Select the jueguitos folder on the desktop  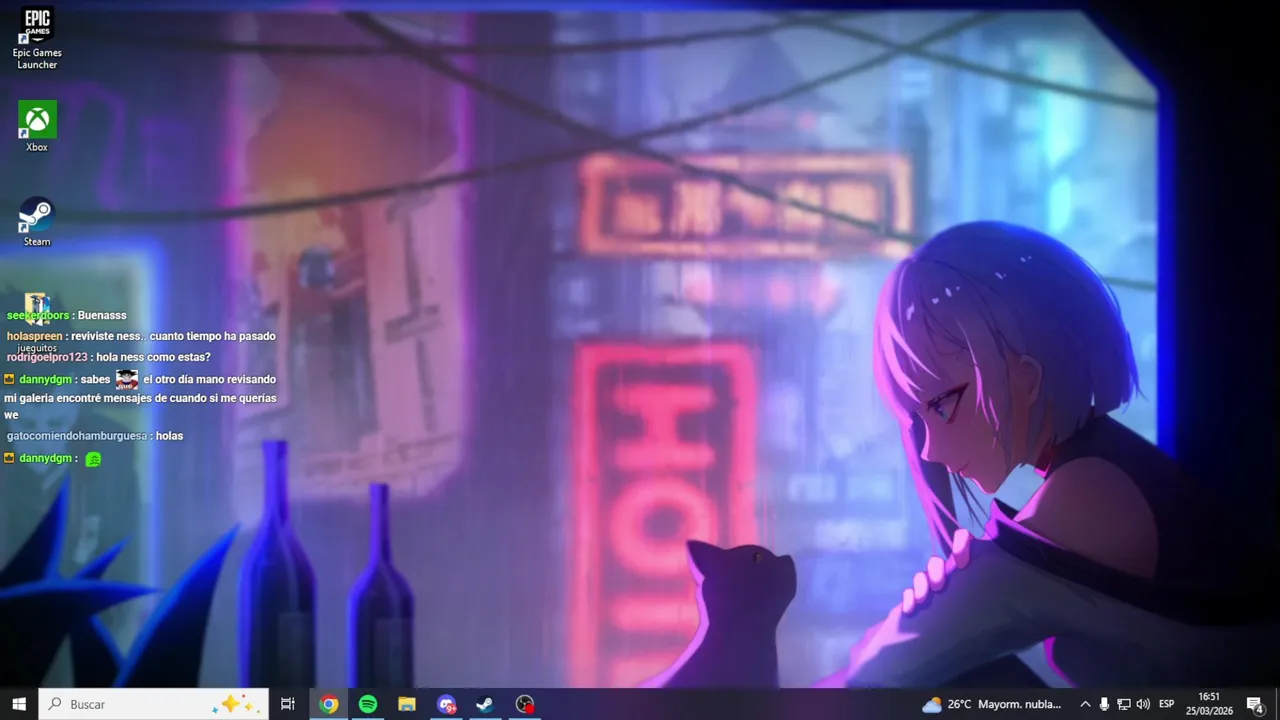(x=37, y=322)
